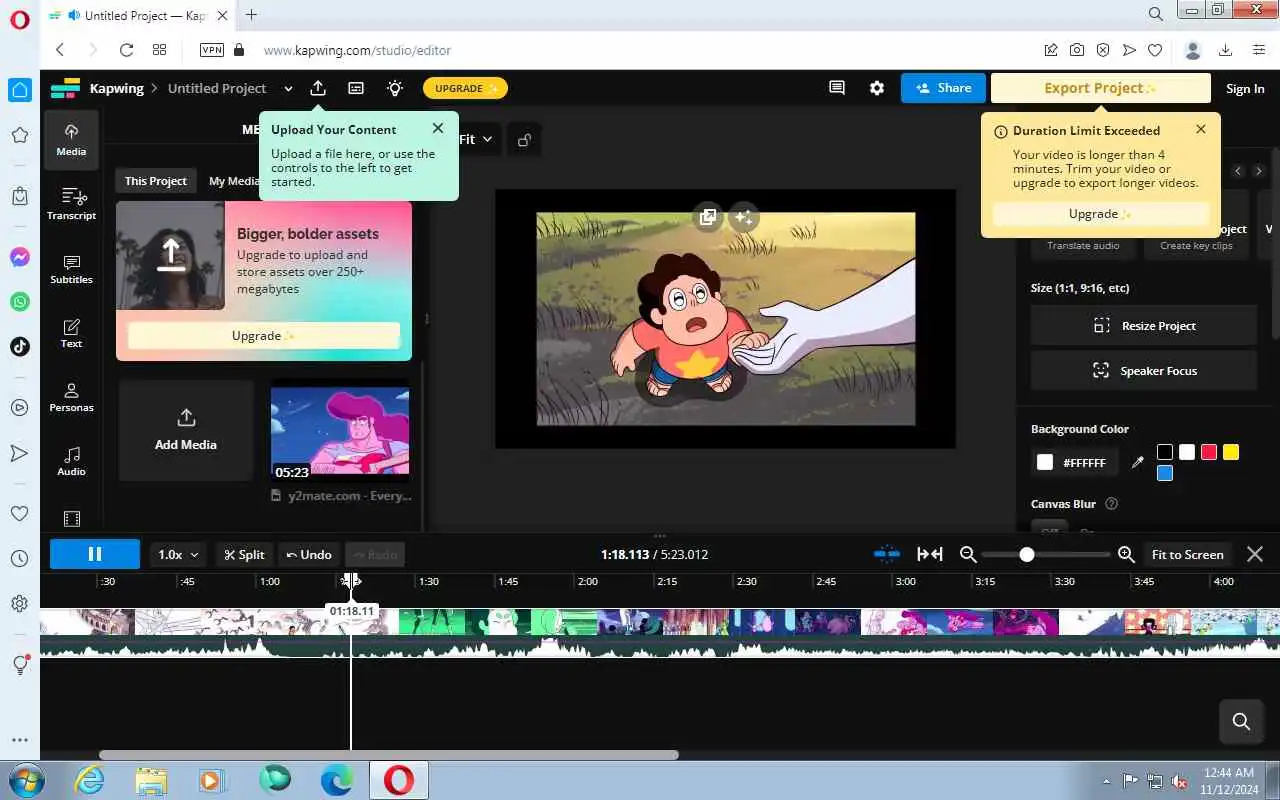Open the 1.0x playback speed dropdown
Viewport: 1280px width, 800px height.
click(179, 554)
